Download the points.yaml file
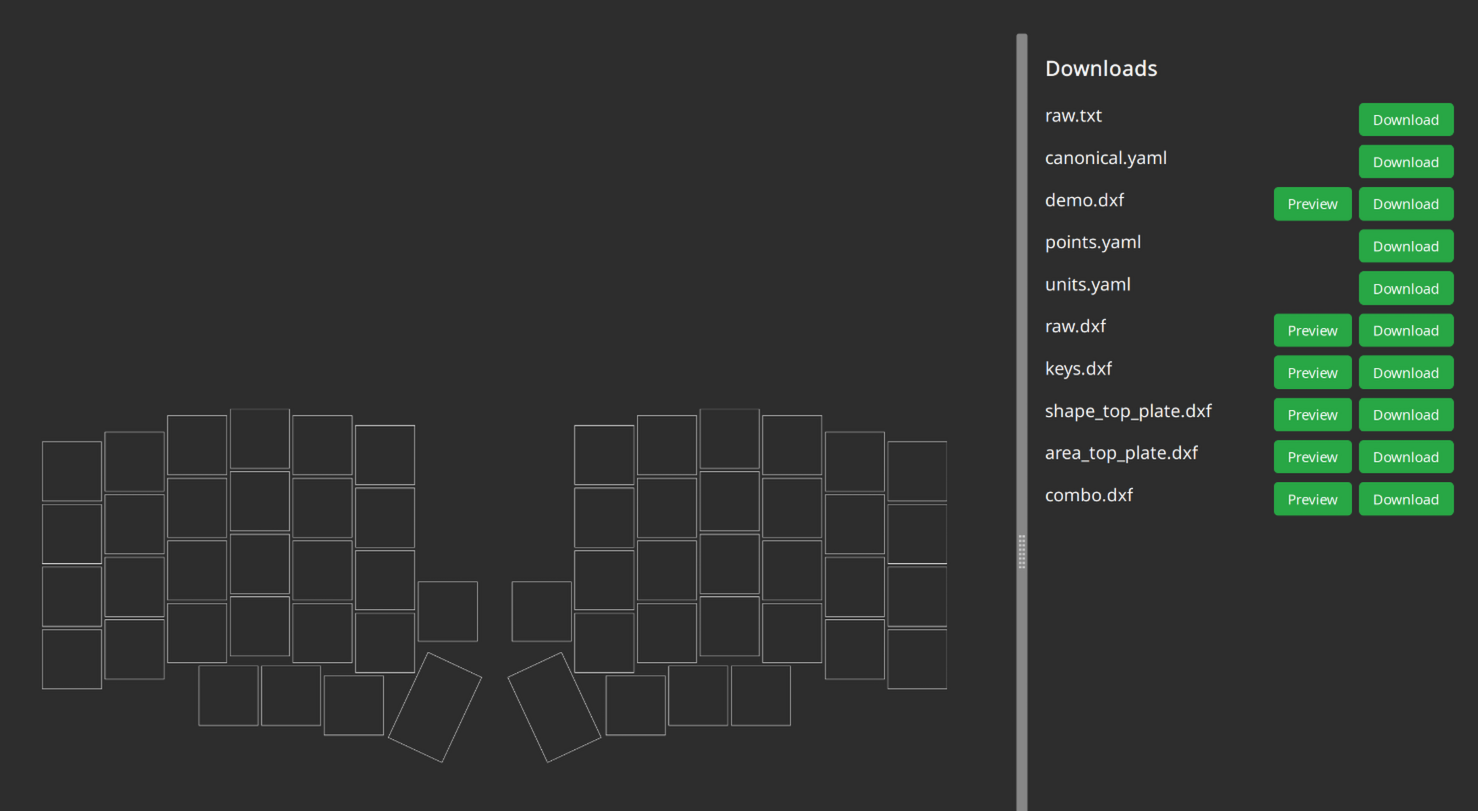This screenshot has width=1478, height=811. [1405, 245]
